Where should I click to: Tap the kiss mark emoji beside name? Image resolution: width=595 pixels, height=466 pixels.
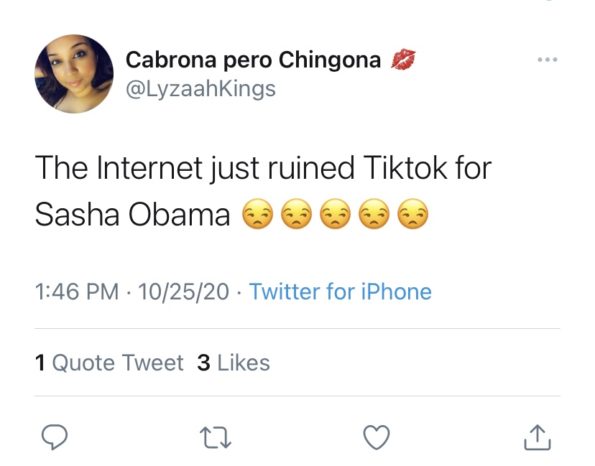pos(403,60)
